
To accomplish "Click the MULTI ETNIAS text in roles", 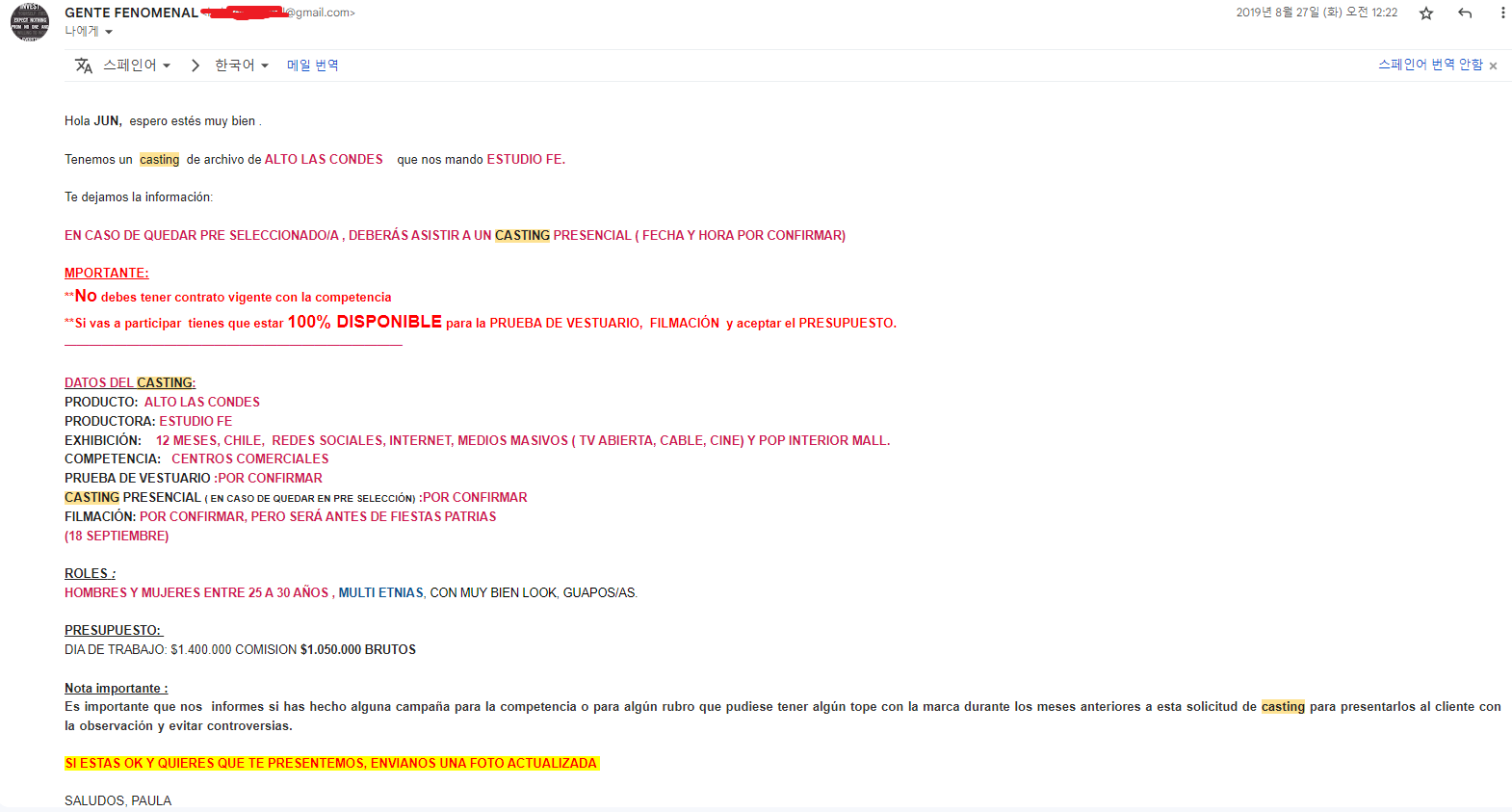I will coord(381,593).
